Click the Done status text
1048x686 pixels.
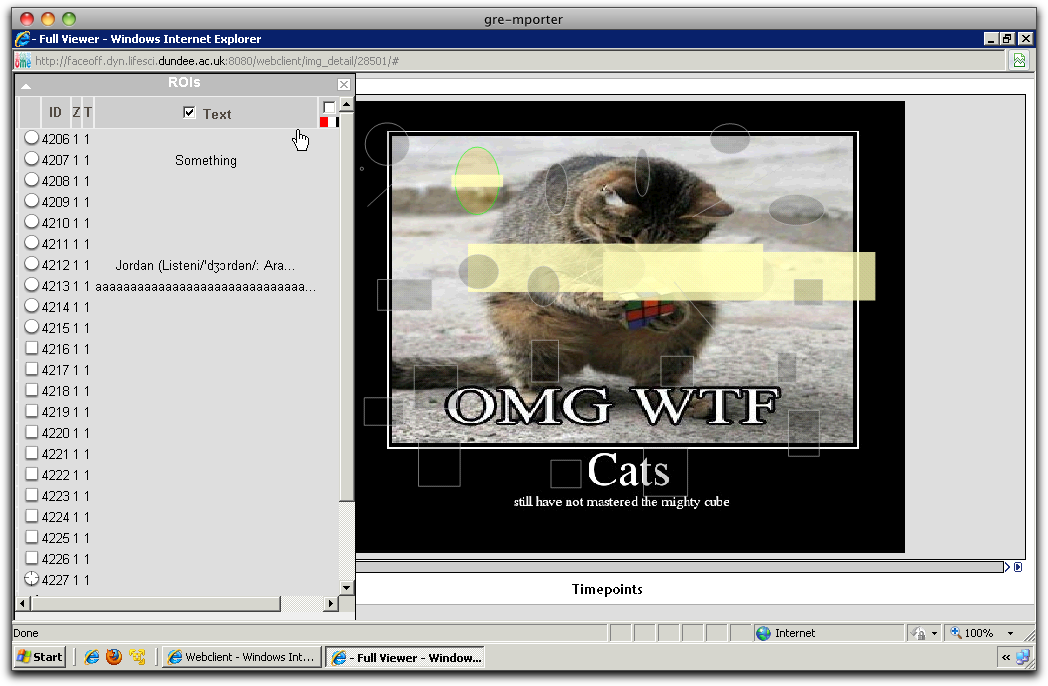tap(26, 633)
